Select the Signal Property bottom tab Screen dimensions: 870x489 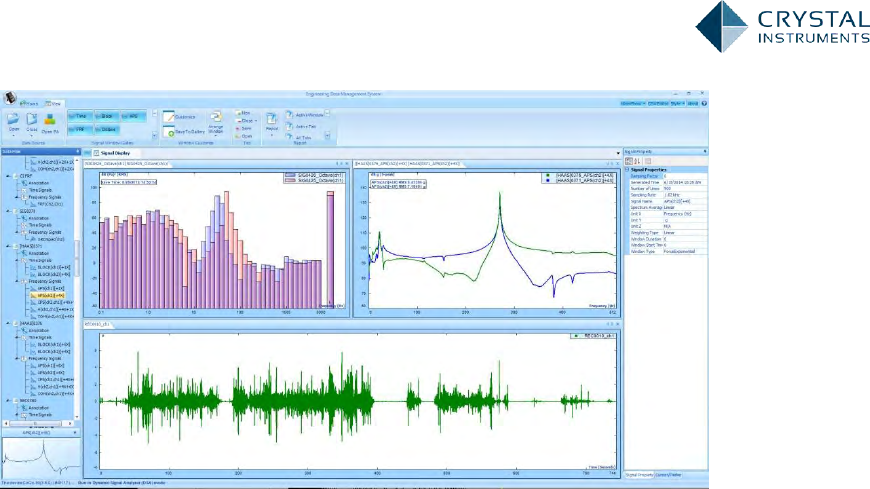pyautogui.click(x=639, y=475)
